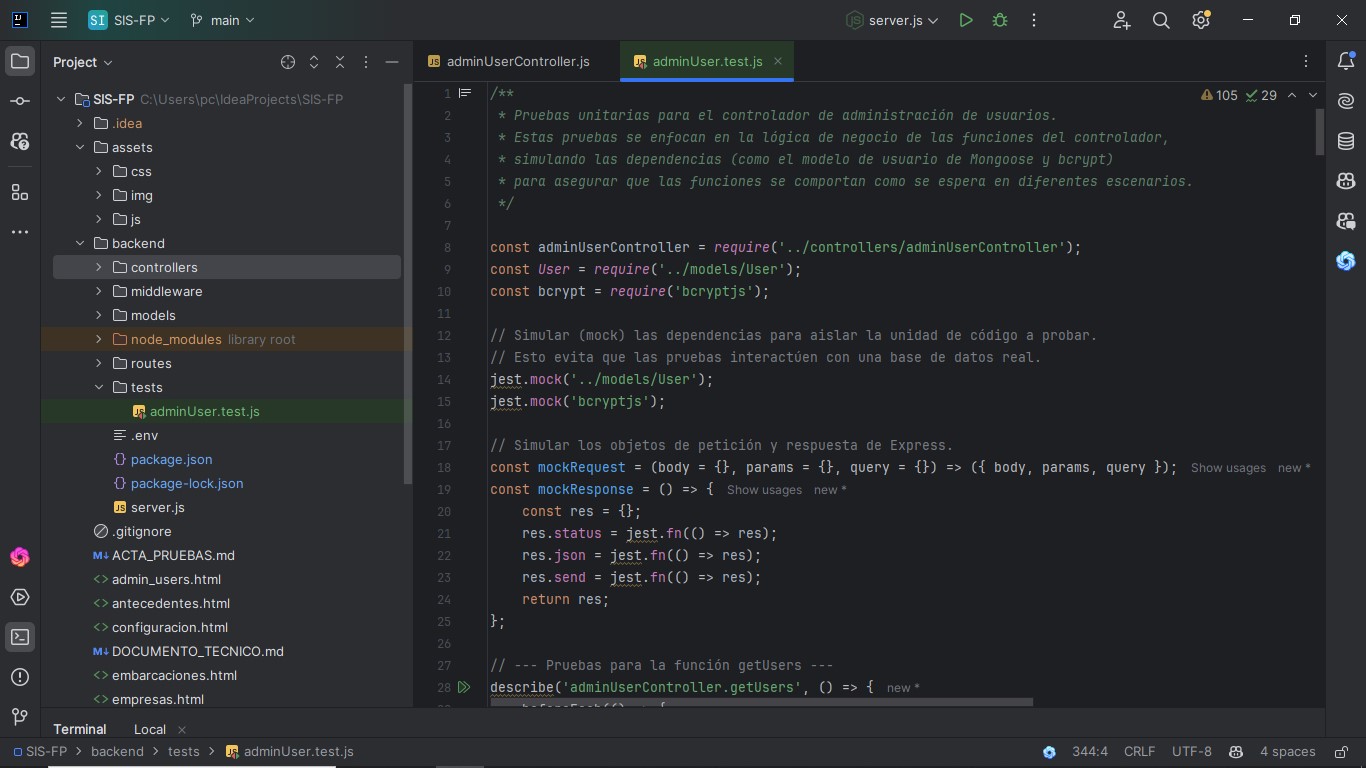Screen dimensions: 1366x768
Task: Open the Code With Me add-user icon
Action: point(1122,20)
